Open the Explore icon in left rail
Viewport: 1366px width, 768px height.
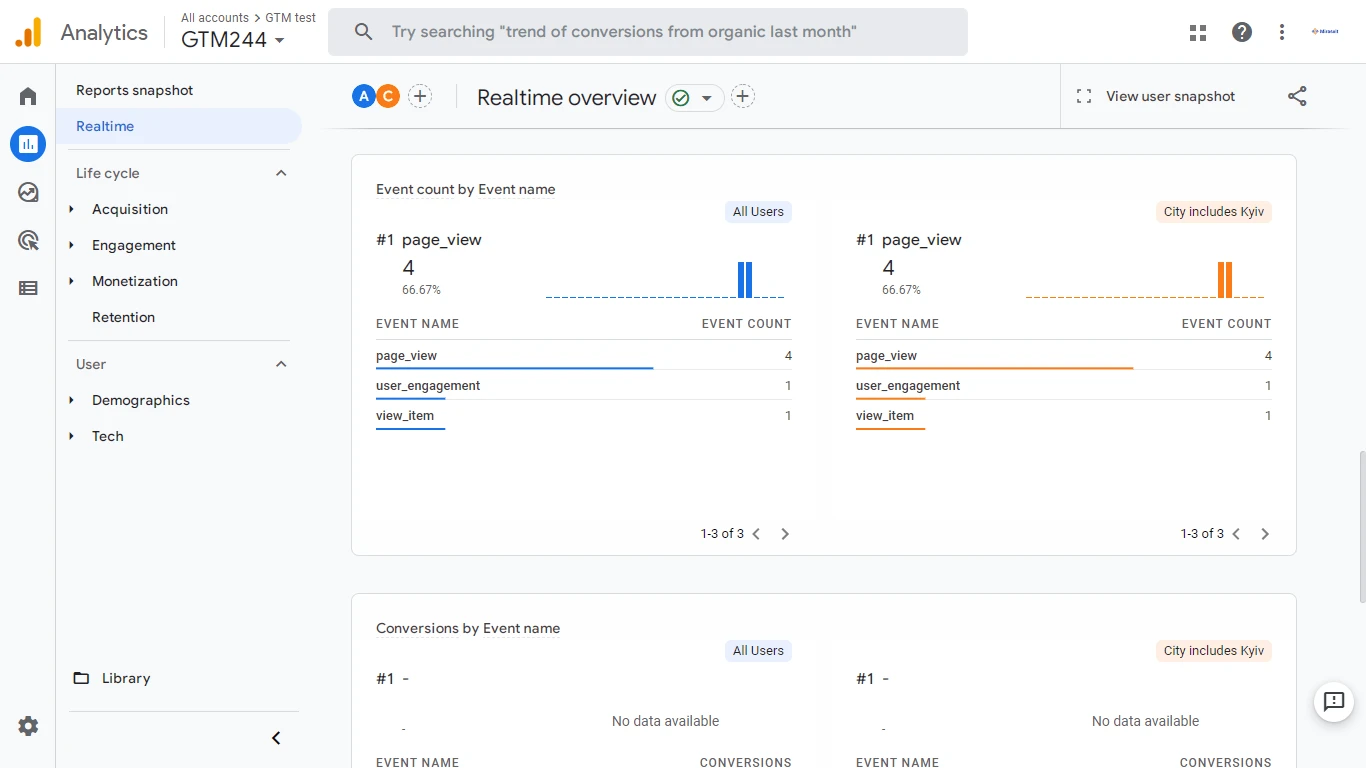click(28, 192)
